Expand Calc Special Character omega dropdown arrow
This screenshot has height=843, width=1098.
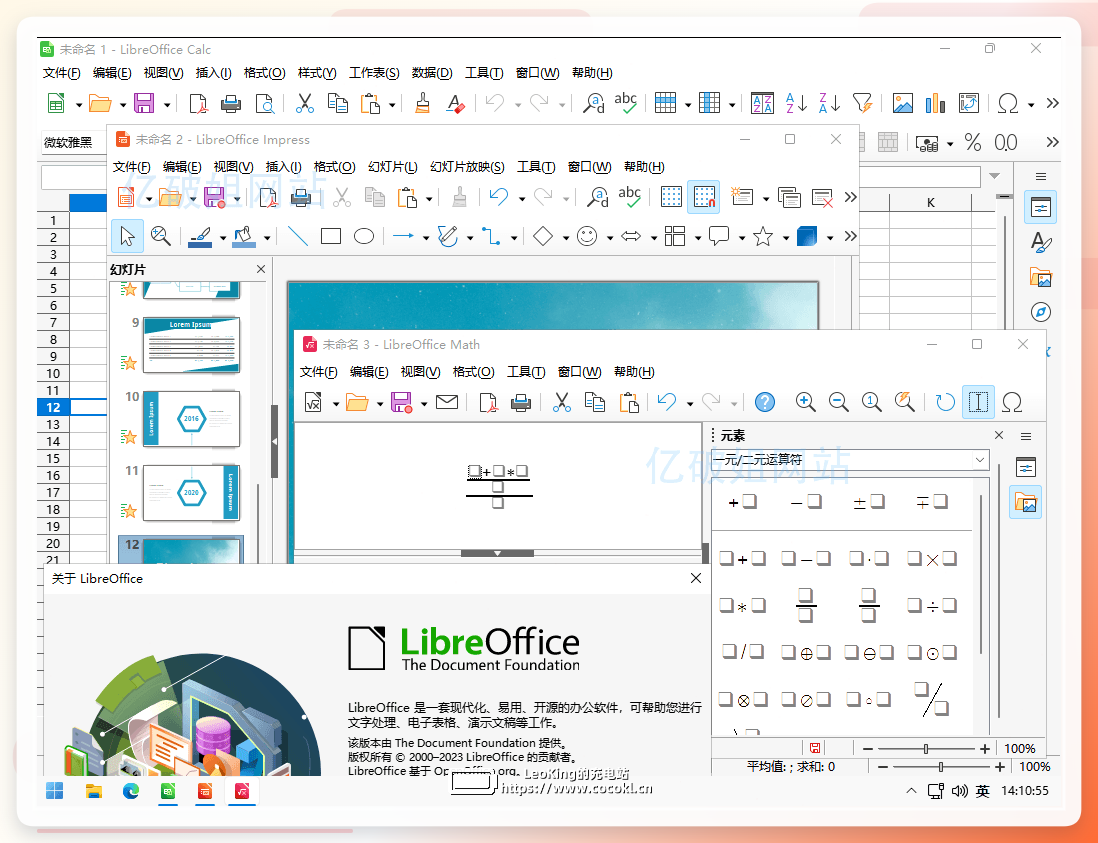point(1031,105)
